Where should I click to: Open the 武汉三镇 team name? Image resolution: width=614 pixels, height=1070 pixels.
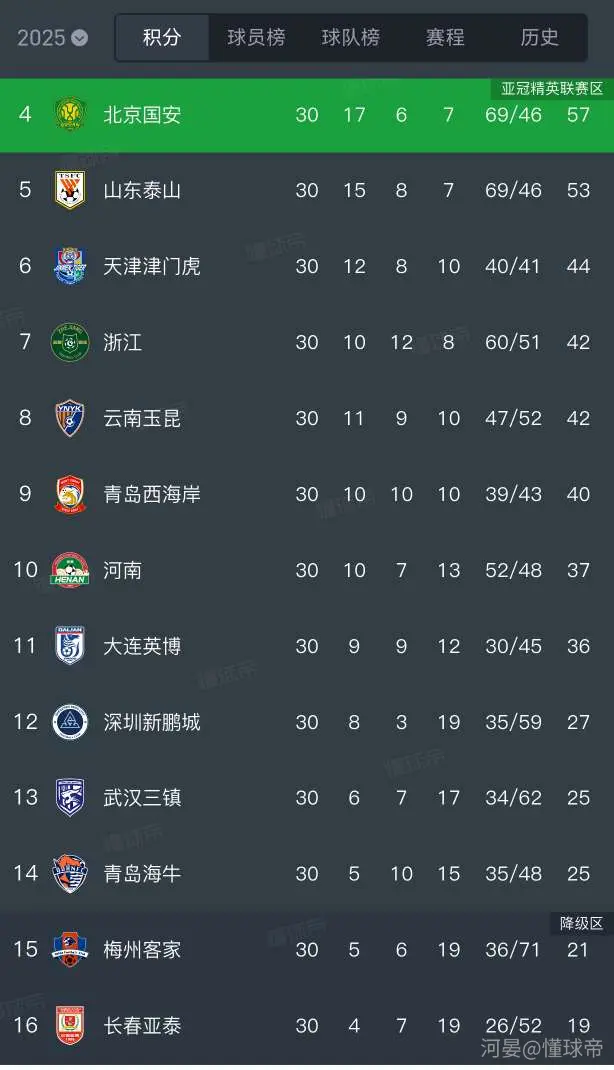pos(142,798)
